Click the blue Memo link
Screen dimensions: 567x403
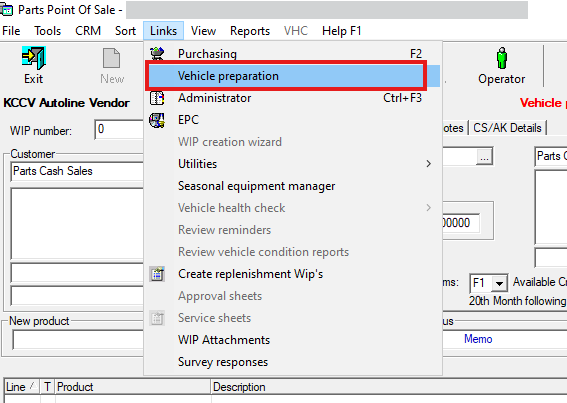pyautogui.click(x=478, y=339)
